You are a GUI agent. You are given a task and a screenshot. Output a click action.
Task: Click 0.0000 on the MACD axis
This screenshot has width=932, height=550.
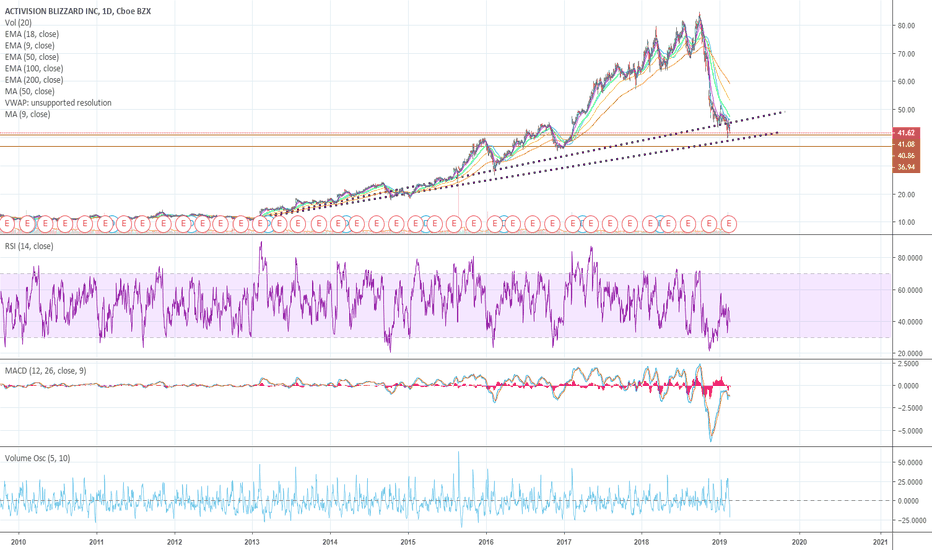click(908, 386)
